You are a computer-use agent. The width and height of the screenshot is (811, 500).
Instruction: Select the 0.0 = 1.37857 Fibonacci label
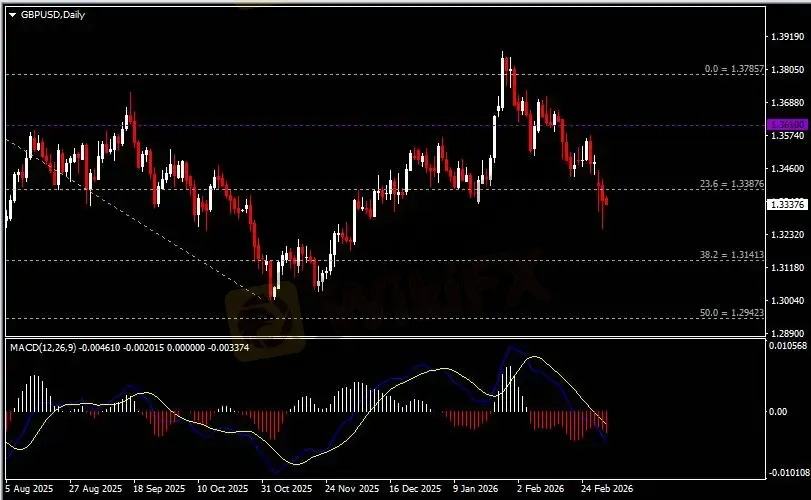point(734,69)
